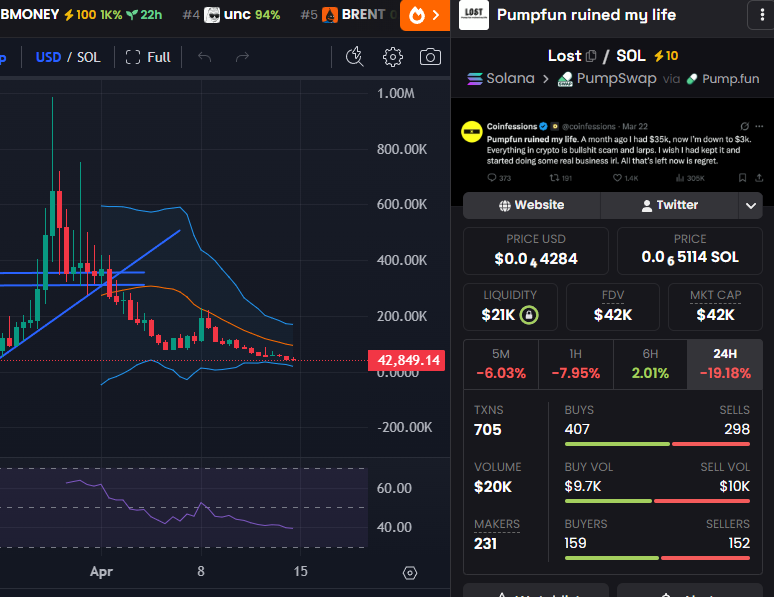Undo the last chart action

[x=204, y=57]
